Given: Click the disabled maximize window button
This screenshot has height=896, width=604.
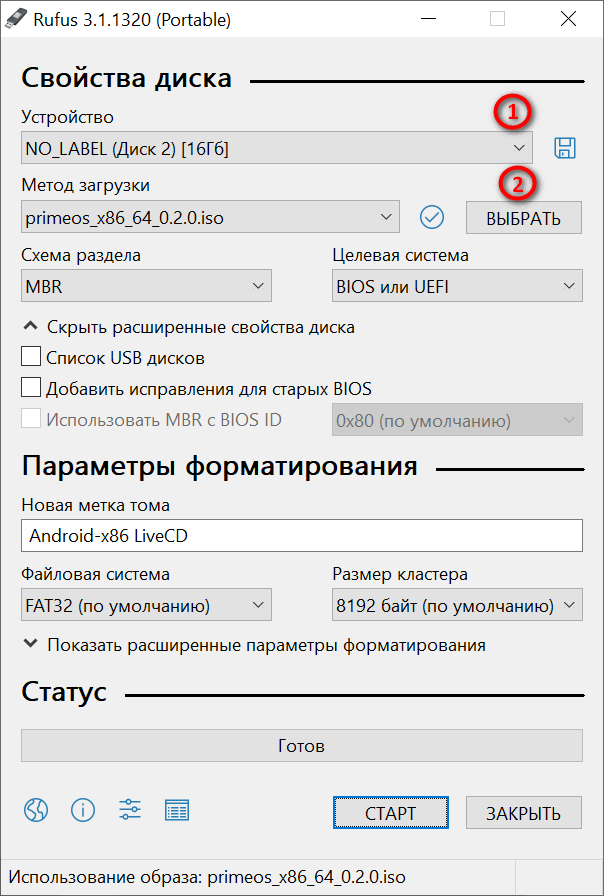Looking at the screenshot, I should coord(498,19).
